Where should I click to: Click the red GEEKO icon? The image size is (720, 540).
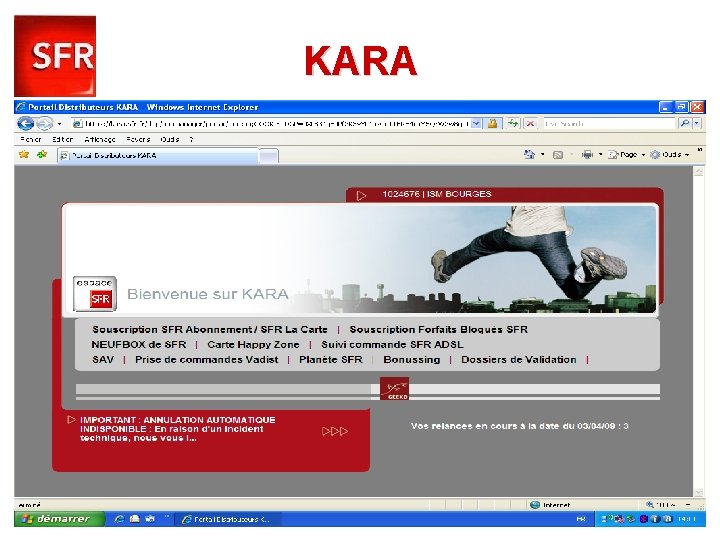coord(394,389)
